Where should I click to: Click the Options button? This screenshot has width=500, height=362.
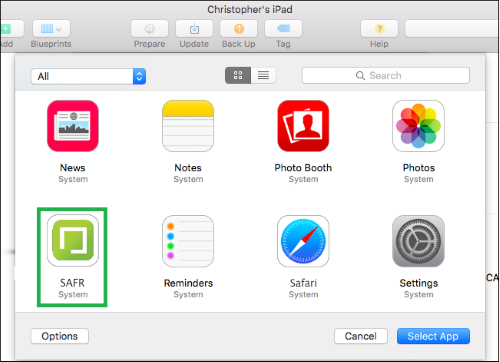(x=60, y=336)
